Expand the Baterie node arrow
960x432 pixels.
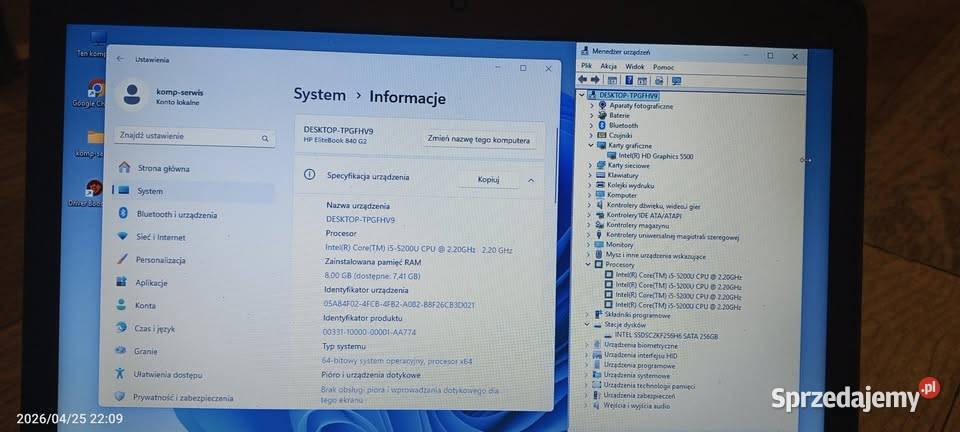591,115
